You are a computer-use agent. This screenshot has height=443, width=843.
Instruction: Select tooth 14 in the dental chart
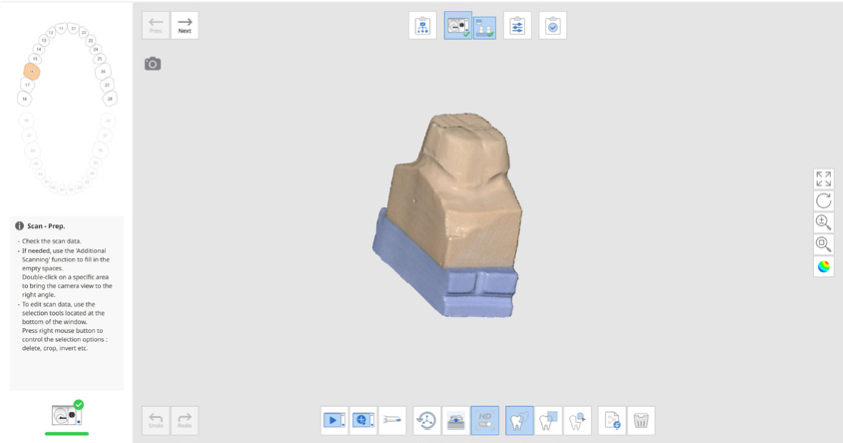click(x=39, y=49)
